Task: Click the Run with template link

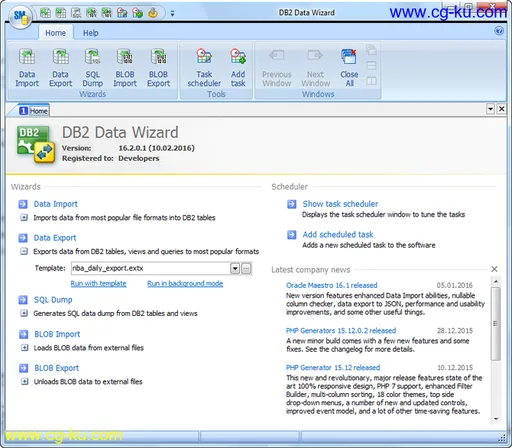Action: [x=98, y=284]
